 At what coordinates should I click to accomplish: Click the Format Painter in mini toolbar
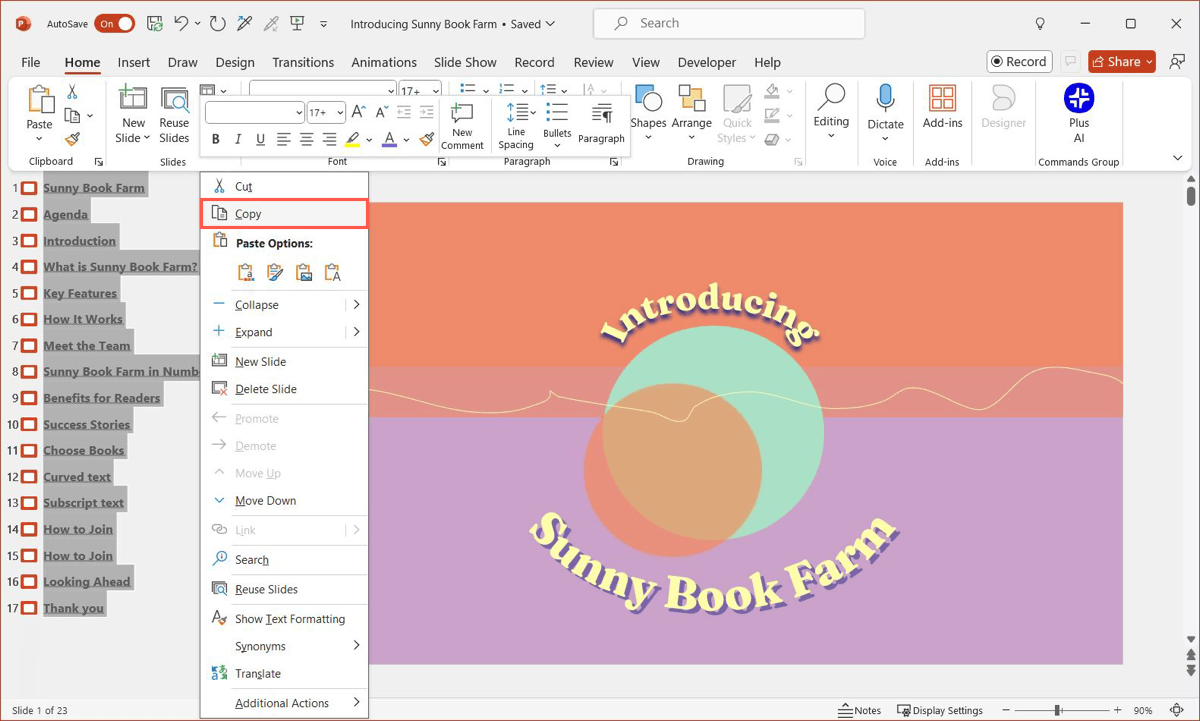427,139
